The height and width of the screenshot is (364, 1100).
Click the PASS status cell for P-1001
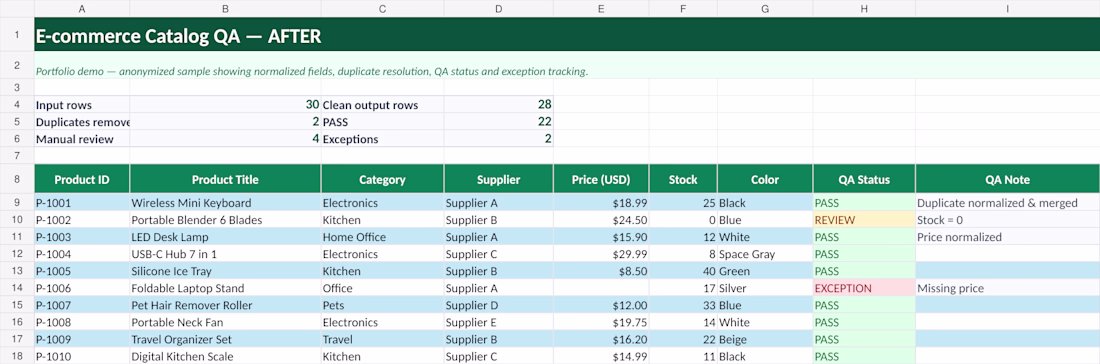pyautogui.click(x=864, y=203)
